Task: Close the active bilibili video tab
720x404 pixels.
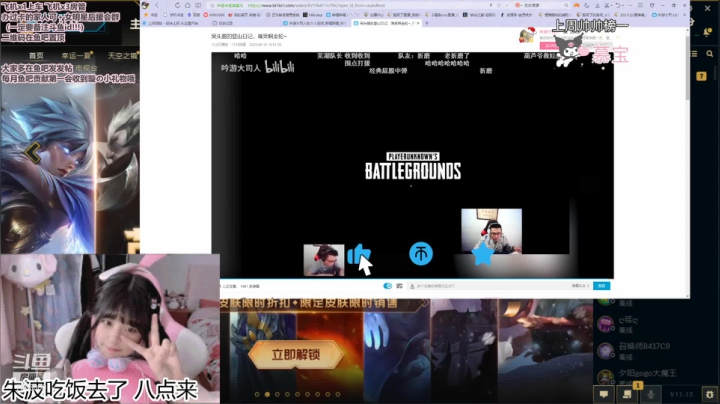Action: click(418, 23)
